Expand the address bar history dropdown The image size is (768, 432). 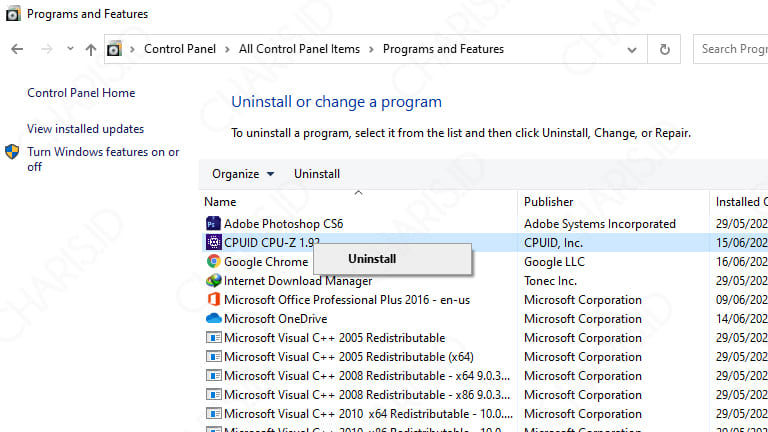[x=632, y=49]
